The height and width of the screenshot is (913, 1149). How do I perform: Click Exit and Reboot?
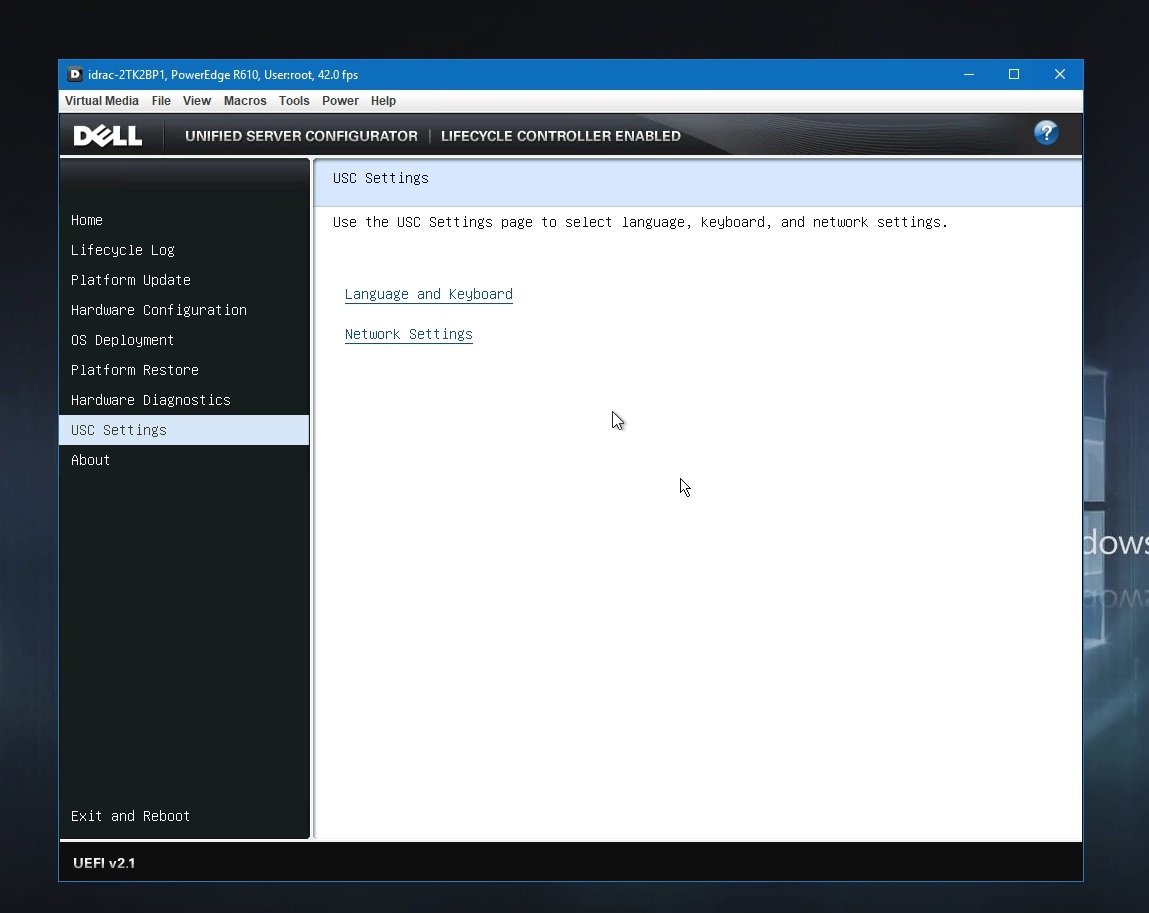pos(130,816)
